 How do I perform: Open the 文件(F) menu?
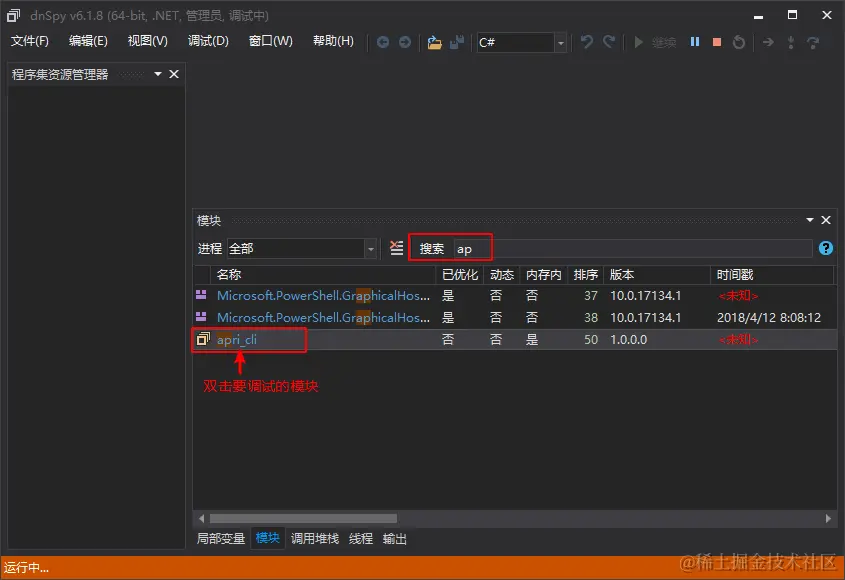tap(30, 42)
